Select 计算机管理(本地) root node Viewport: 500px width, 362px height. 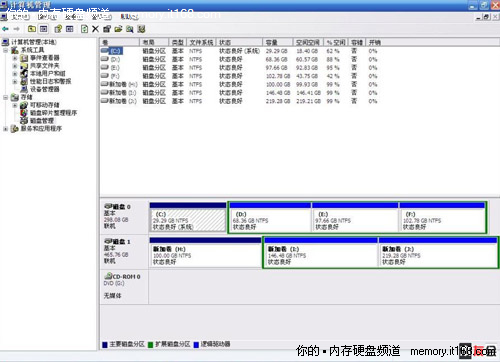click(34, 42)
